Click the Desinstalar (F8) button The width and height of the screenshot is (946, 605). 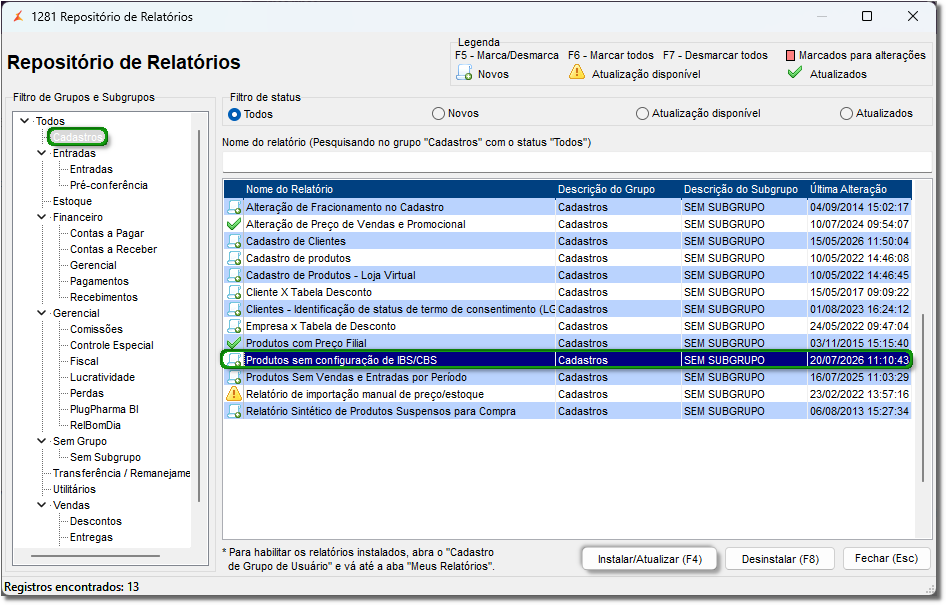coord(780,559)
